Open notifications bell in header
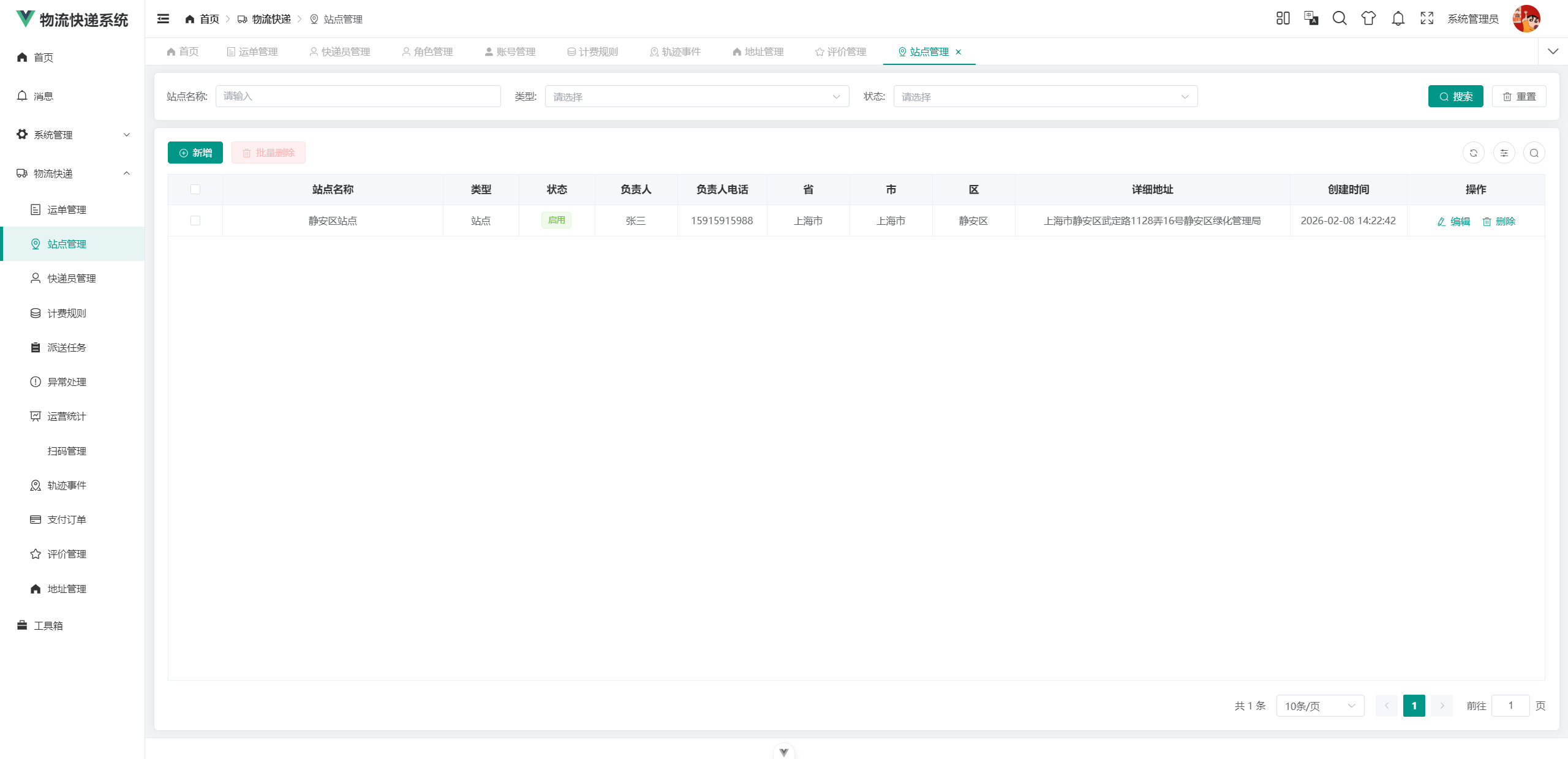 pyautogui.click(x=1398, y=18)
